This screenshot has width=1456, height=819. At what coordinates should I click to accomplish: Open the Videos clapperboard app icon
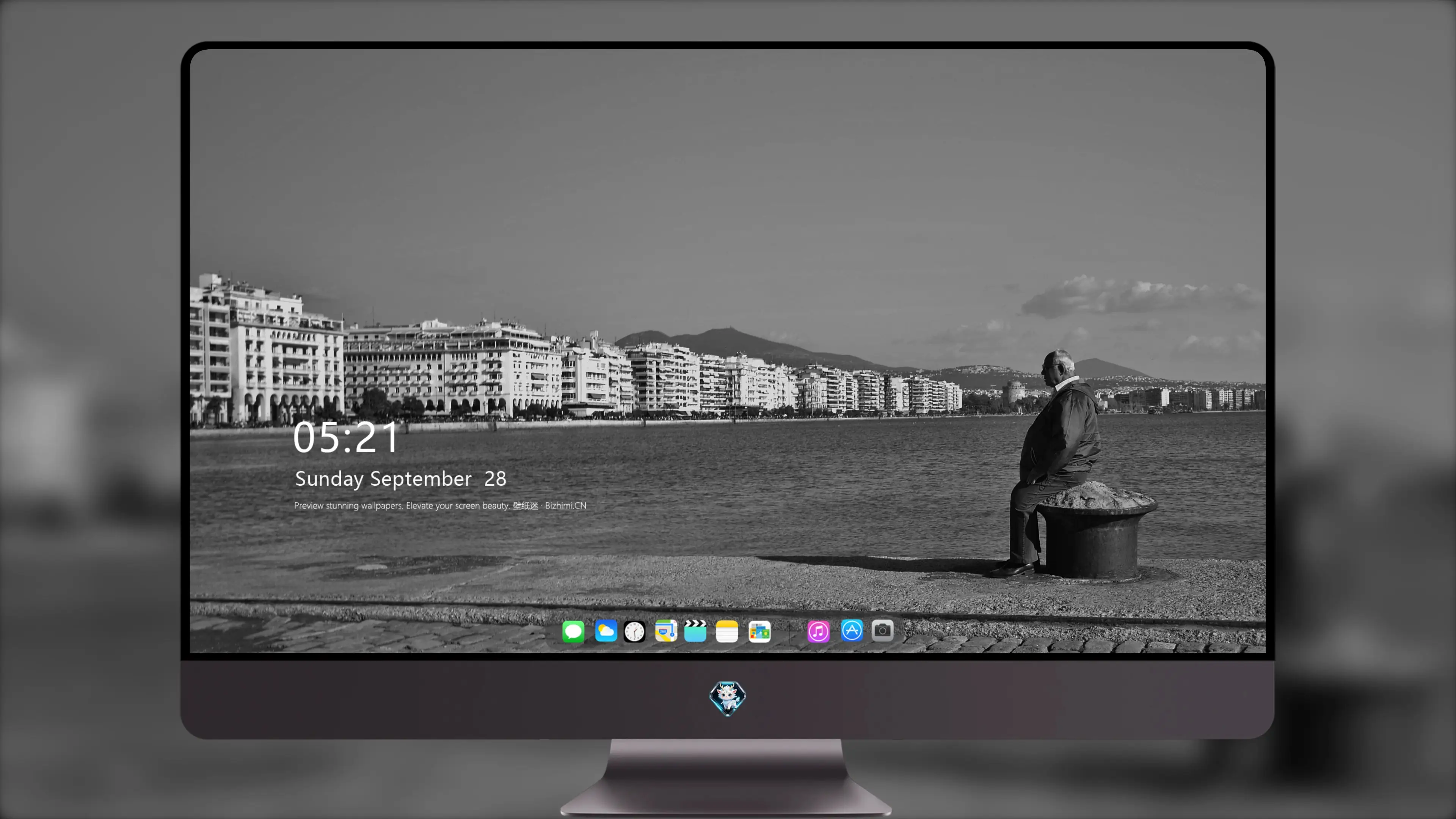[x=695, y=631]
